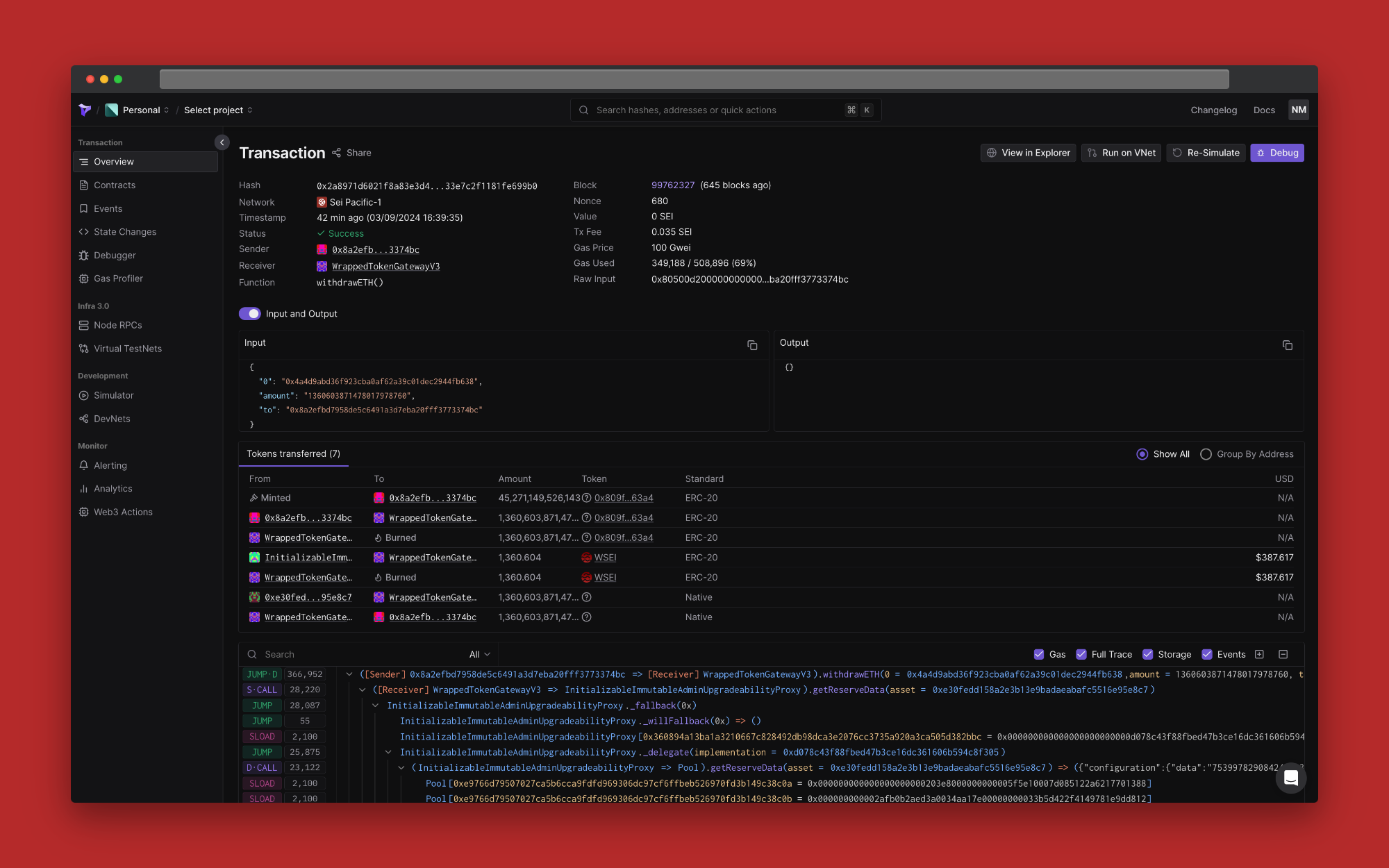Open the Debugger sidebar item
Screen dimensions: 1389x868
115,256
